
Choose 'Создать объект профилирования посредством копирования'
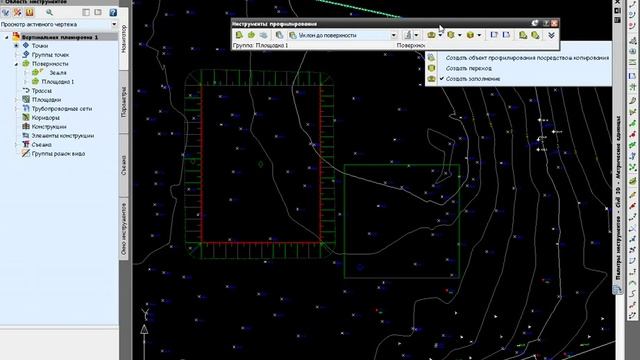527,58
